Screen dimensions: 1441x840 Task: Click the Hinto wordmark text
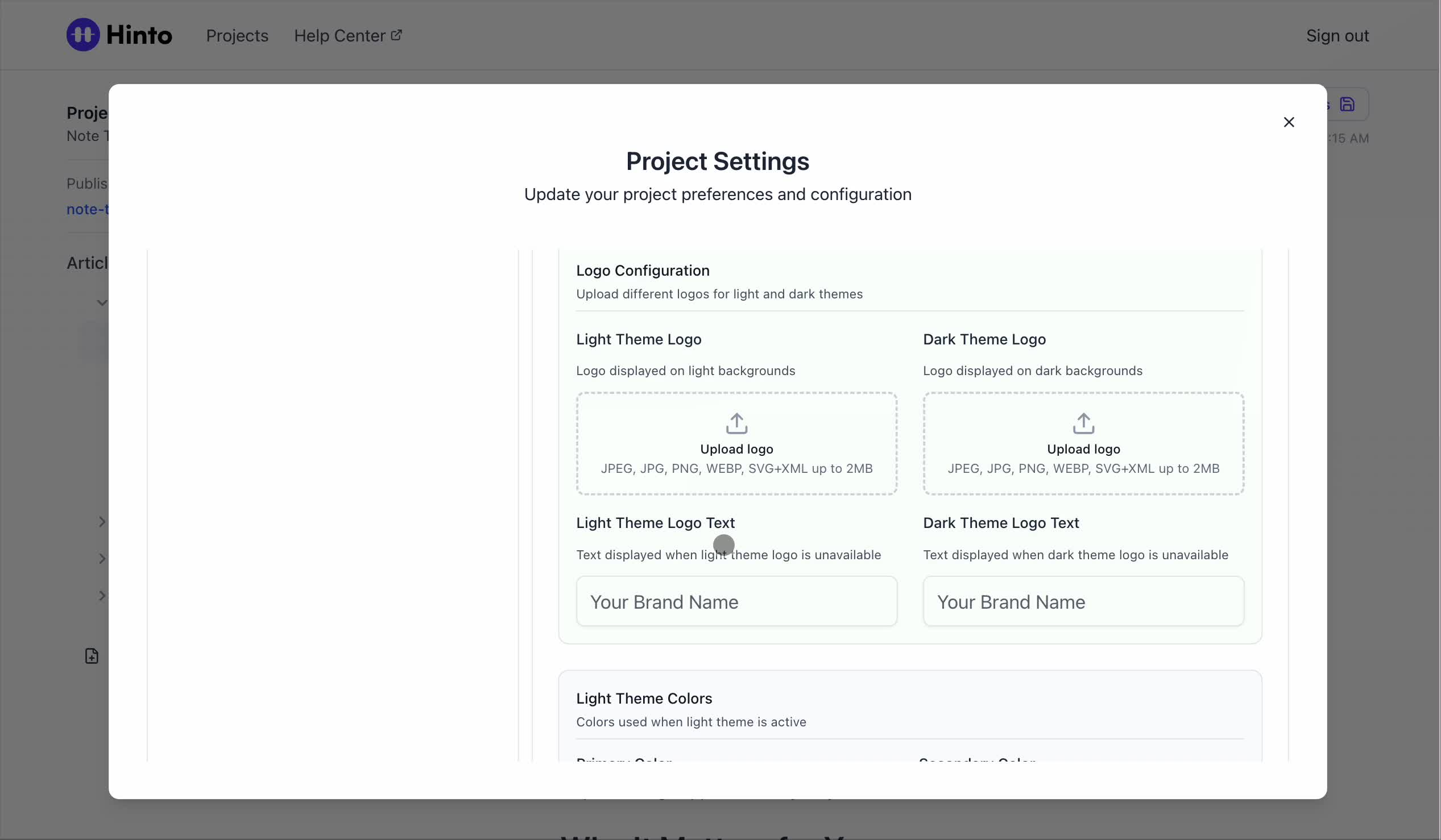pos(139,35)
